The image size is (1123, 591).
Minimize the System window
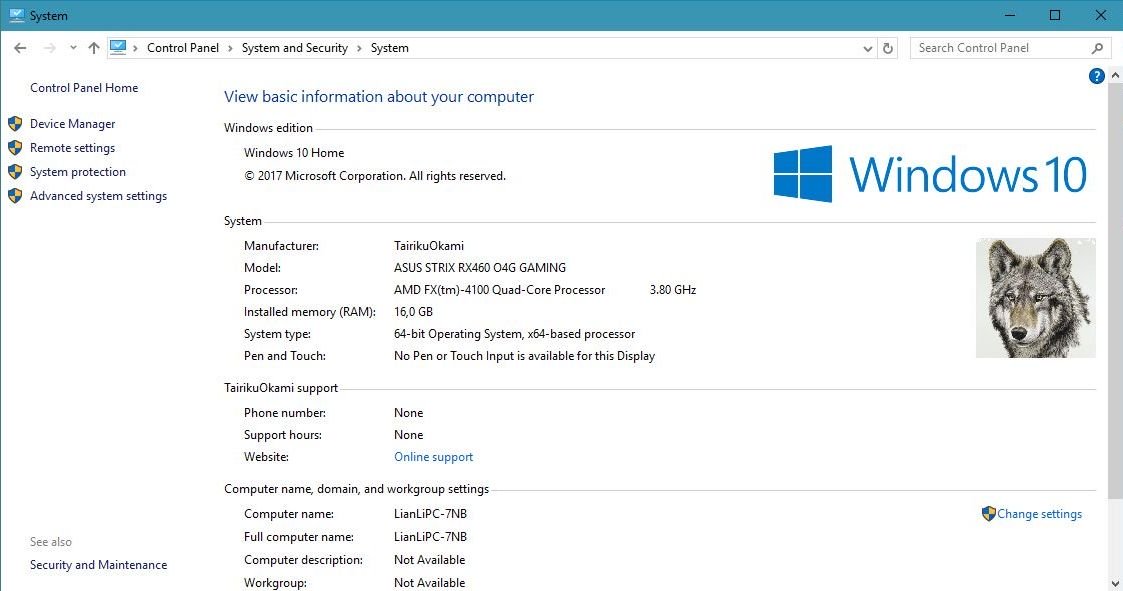pos(1010,15)
